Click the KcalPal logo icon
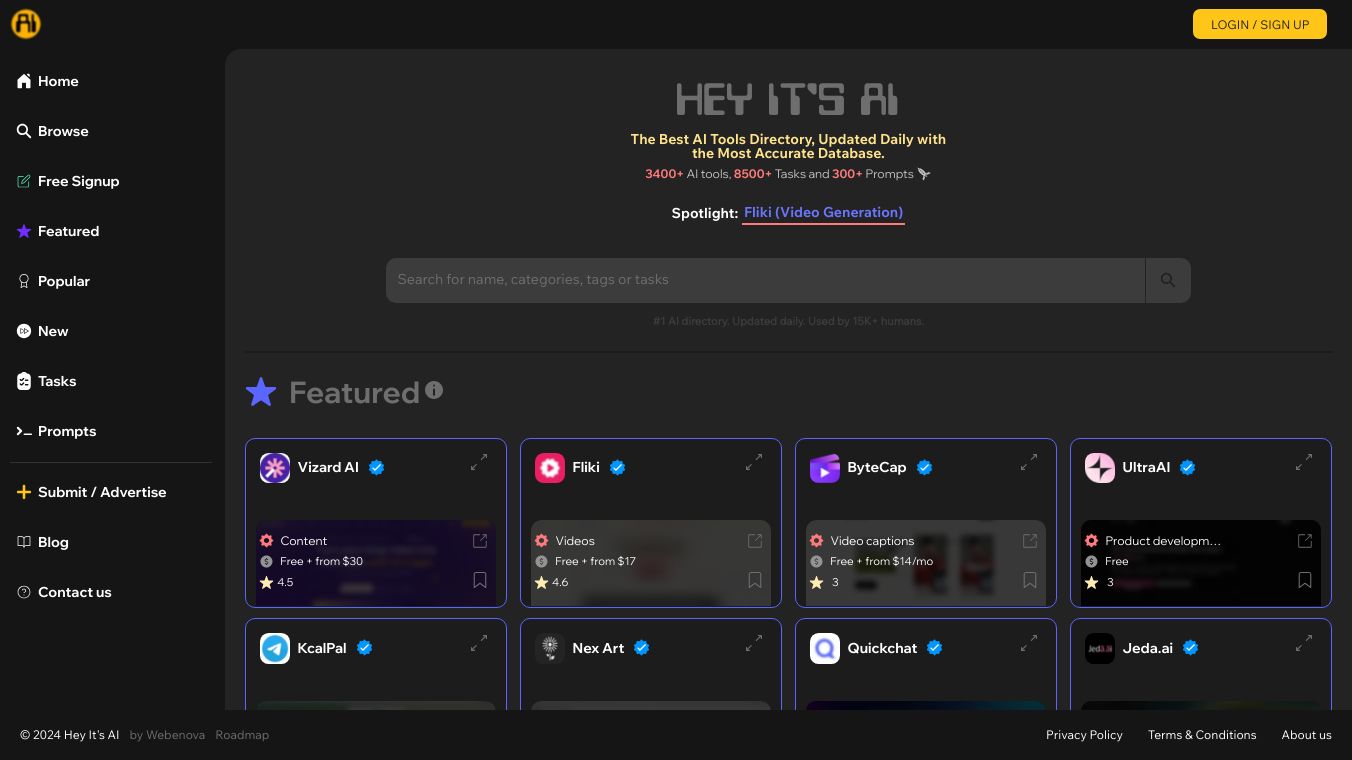1352x760 pixels. pyautogui.click(x=275, y=649)
